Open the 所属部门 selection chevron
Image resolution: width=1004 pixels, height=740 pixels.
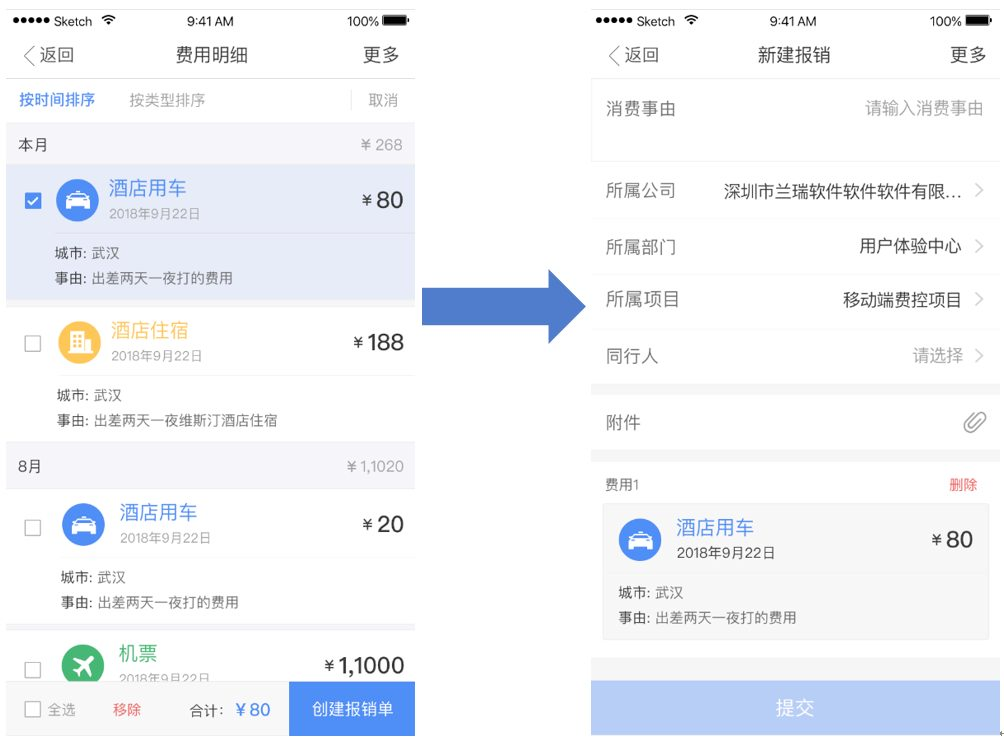(x=979, y=246)
